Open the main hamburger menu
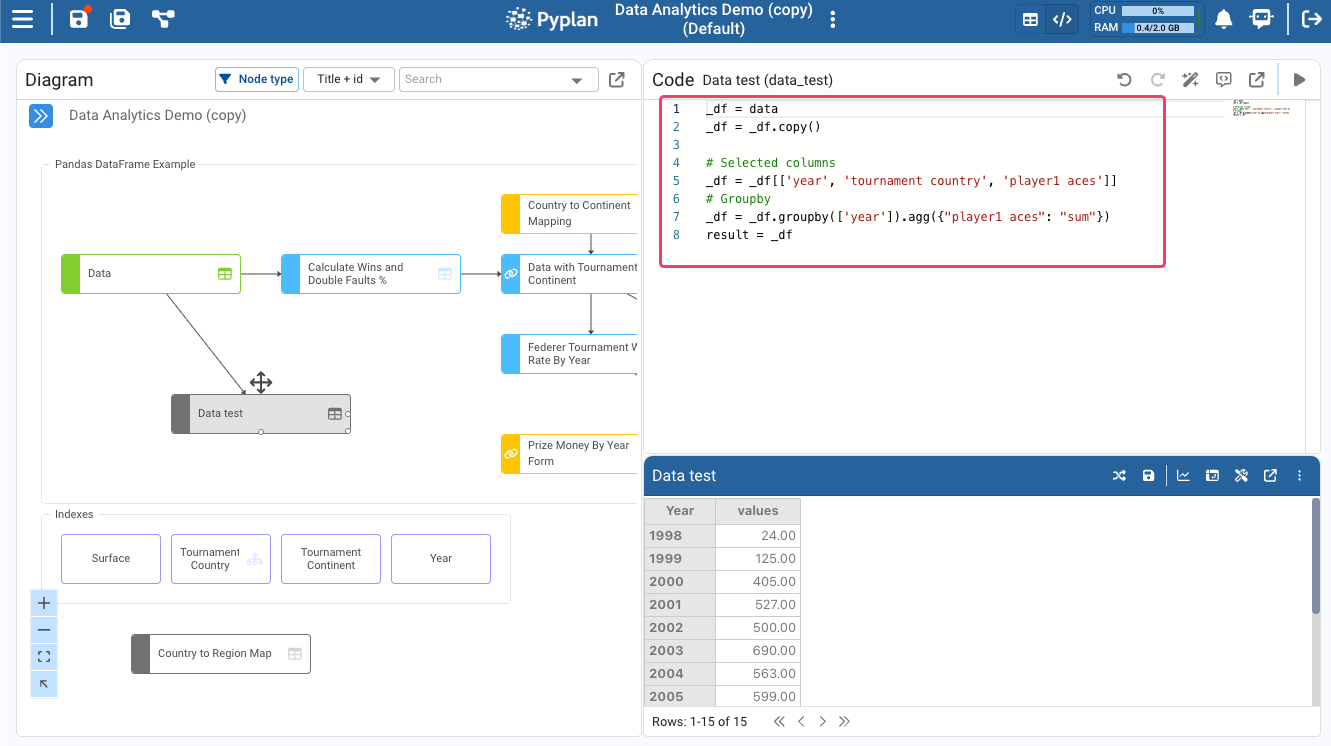The width and height of the screenshot is (1331, 746). click(x=22, y=19)
